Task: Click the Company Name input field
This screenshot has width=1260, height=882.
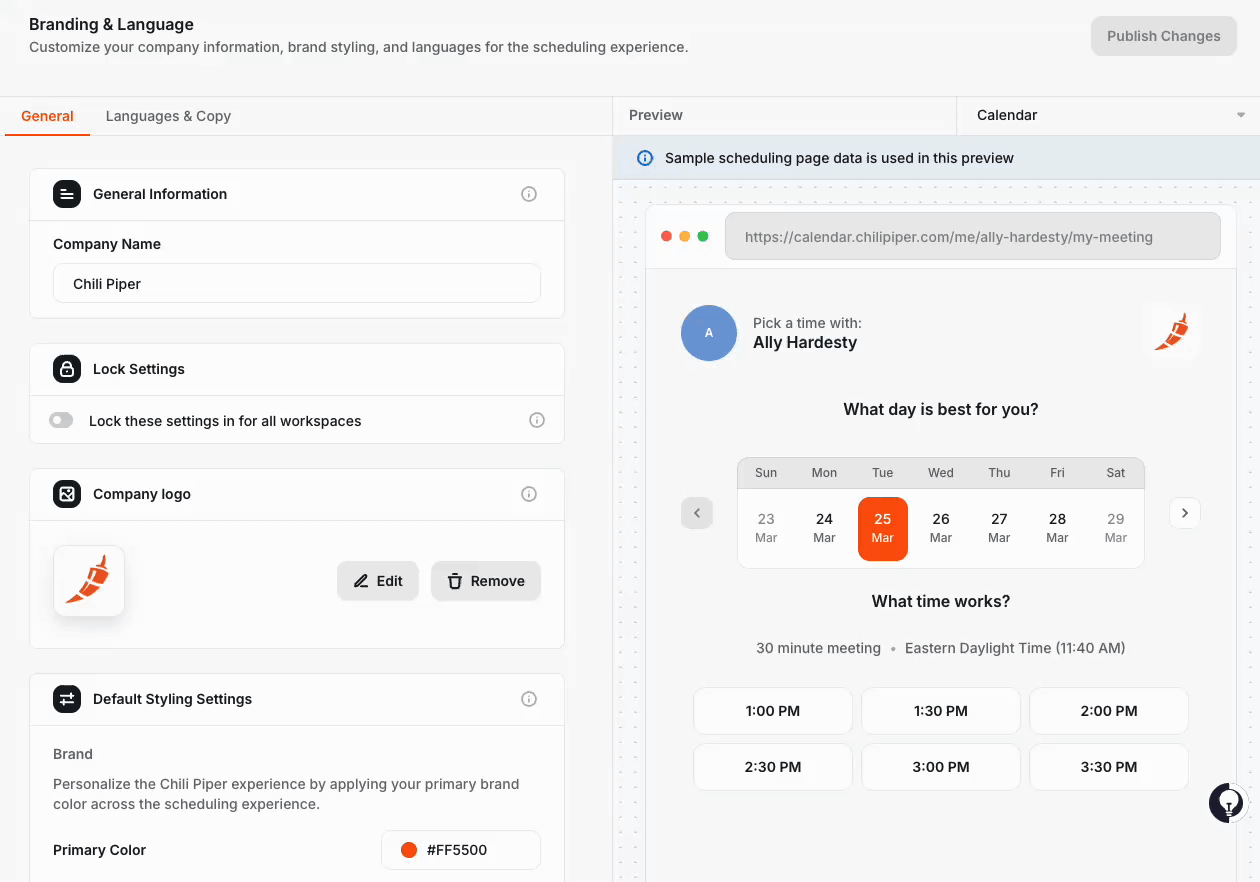Action: coord(297,284)
